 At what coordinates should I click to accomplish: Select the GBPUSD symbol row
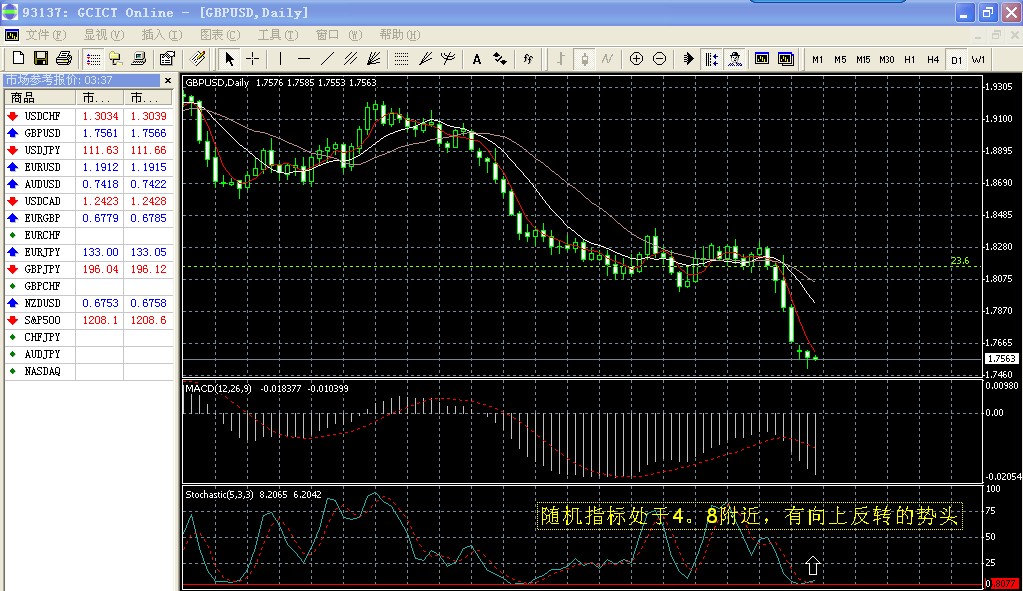point(89,133)
